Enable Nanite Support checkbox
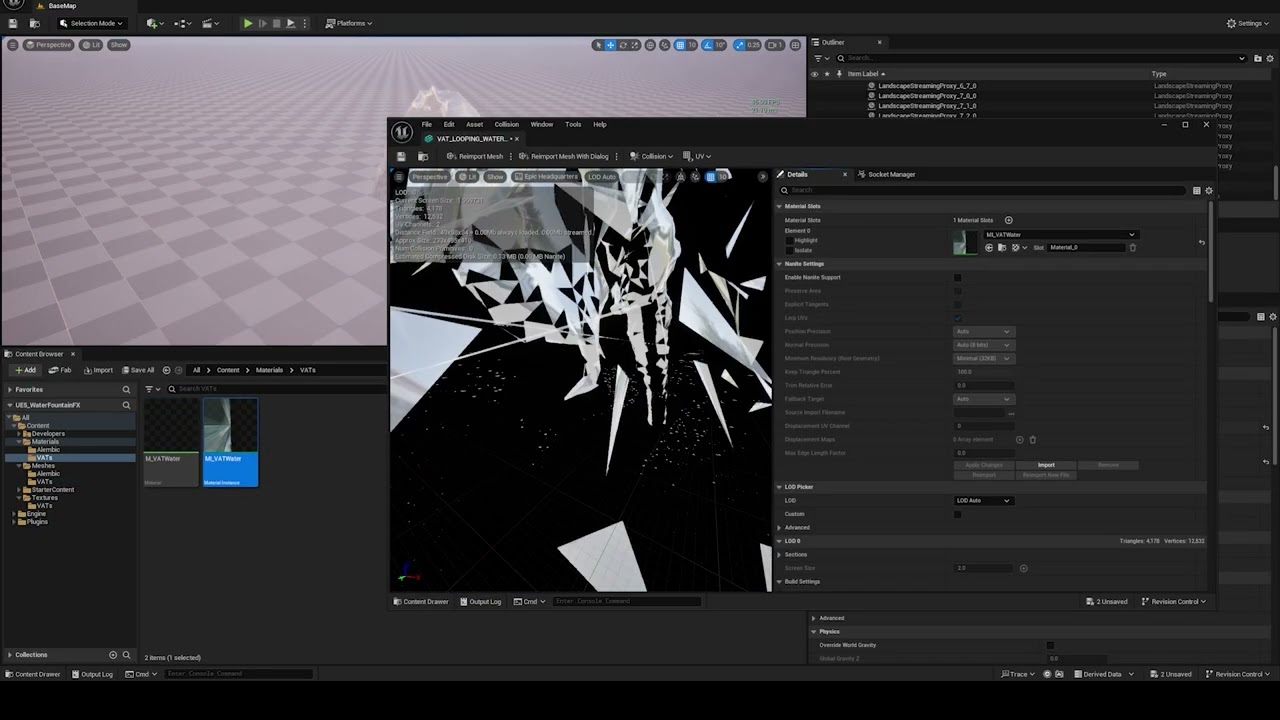The image size is (1280, 720). (x=957, y=277)
